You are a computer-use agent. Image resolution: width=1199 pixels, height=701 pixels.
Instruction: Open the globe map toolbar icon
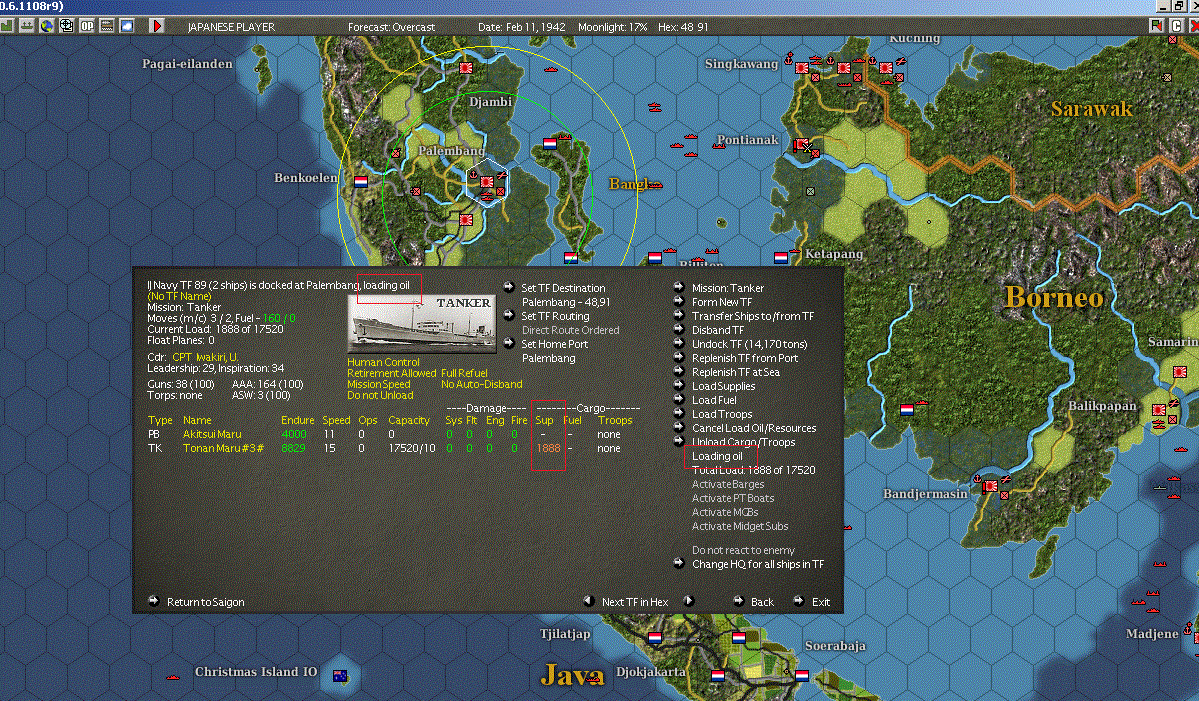(47, 26)
